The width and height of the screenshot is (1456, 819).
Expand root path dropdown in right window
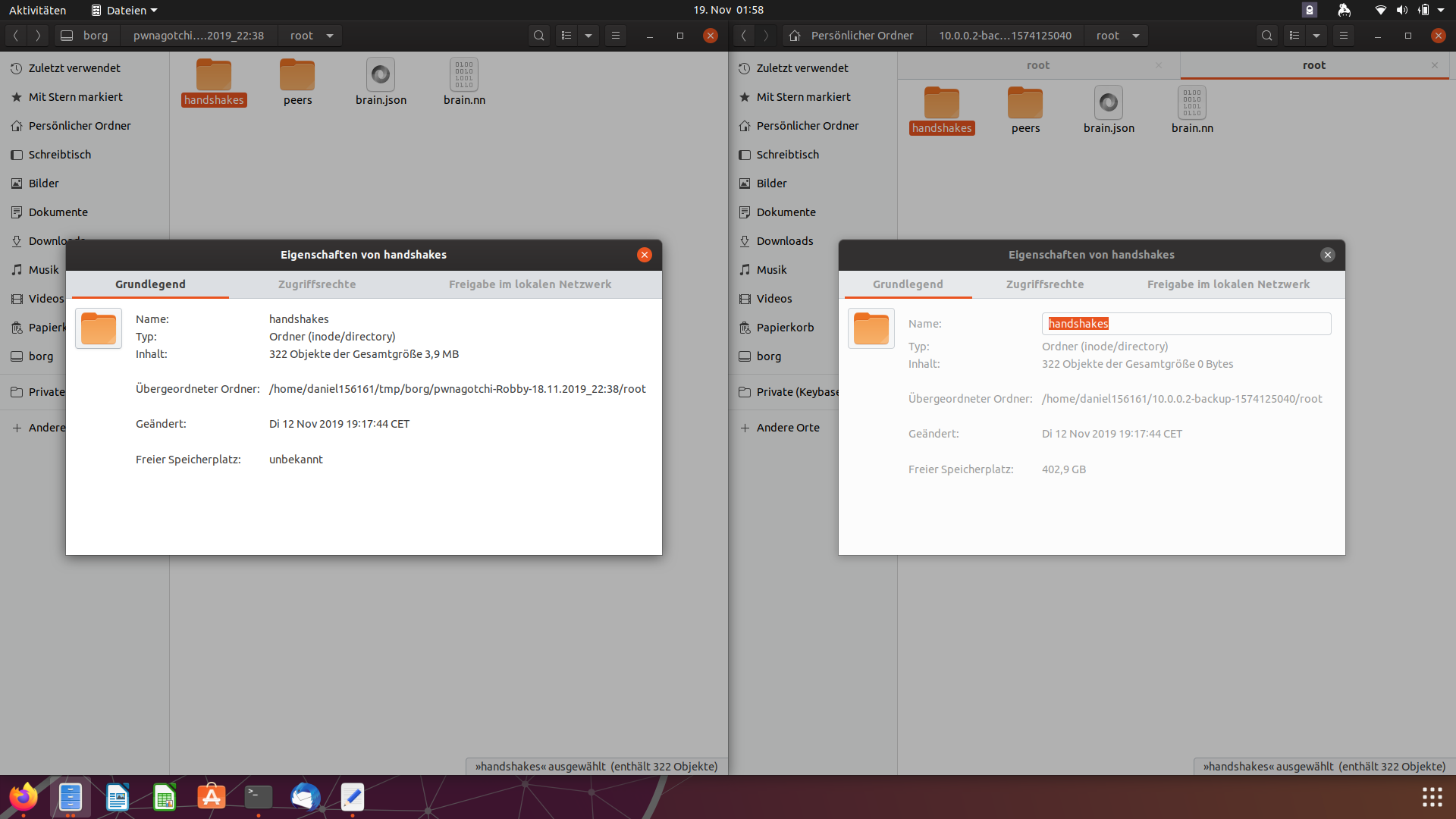(1136, 36)
